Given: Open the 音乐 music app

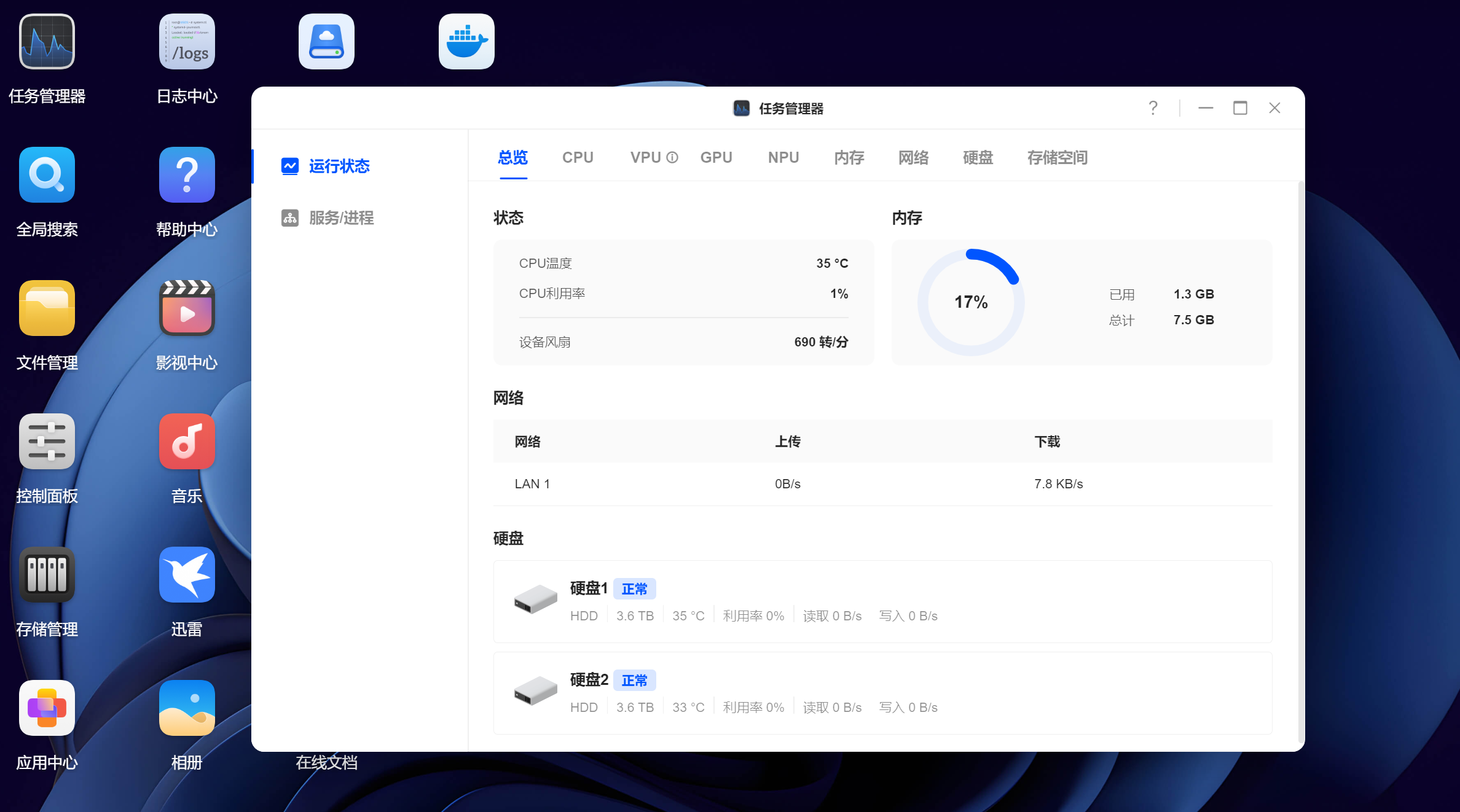Looking at the screenshot, I should pos(187,442).
